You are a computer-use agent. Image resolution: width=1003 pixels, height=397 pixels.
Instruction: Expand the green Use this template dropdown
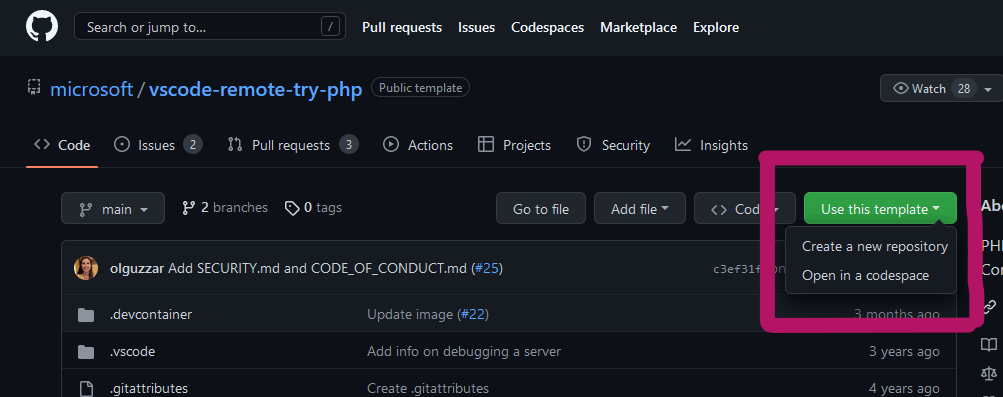coord(880,208)
